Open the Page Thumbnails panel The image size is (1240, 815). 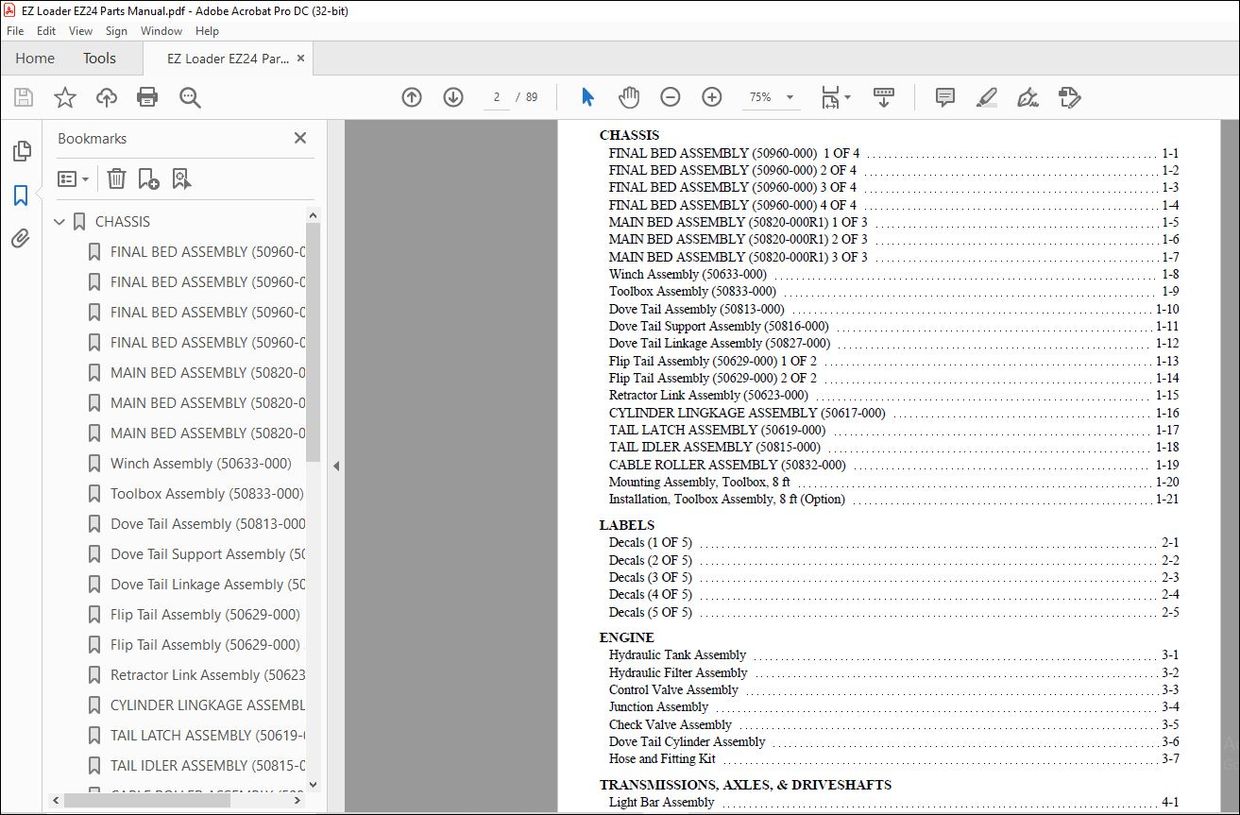tap(22, 150)
